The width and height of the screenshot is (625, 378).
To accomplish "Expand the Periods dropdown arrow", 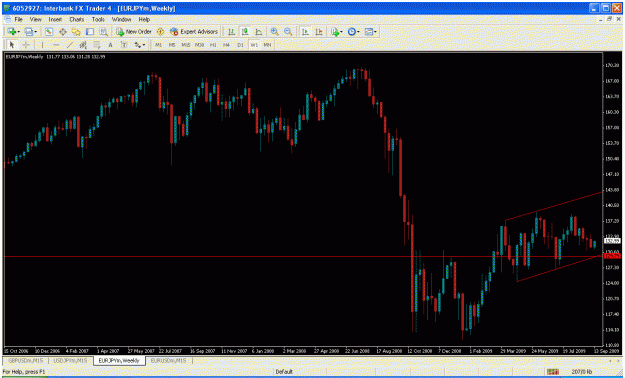I will tap(359, 32).
